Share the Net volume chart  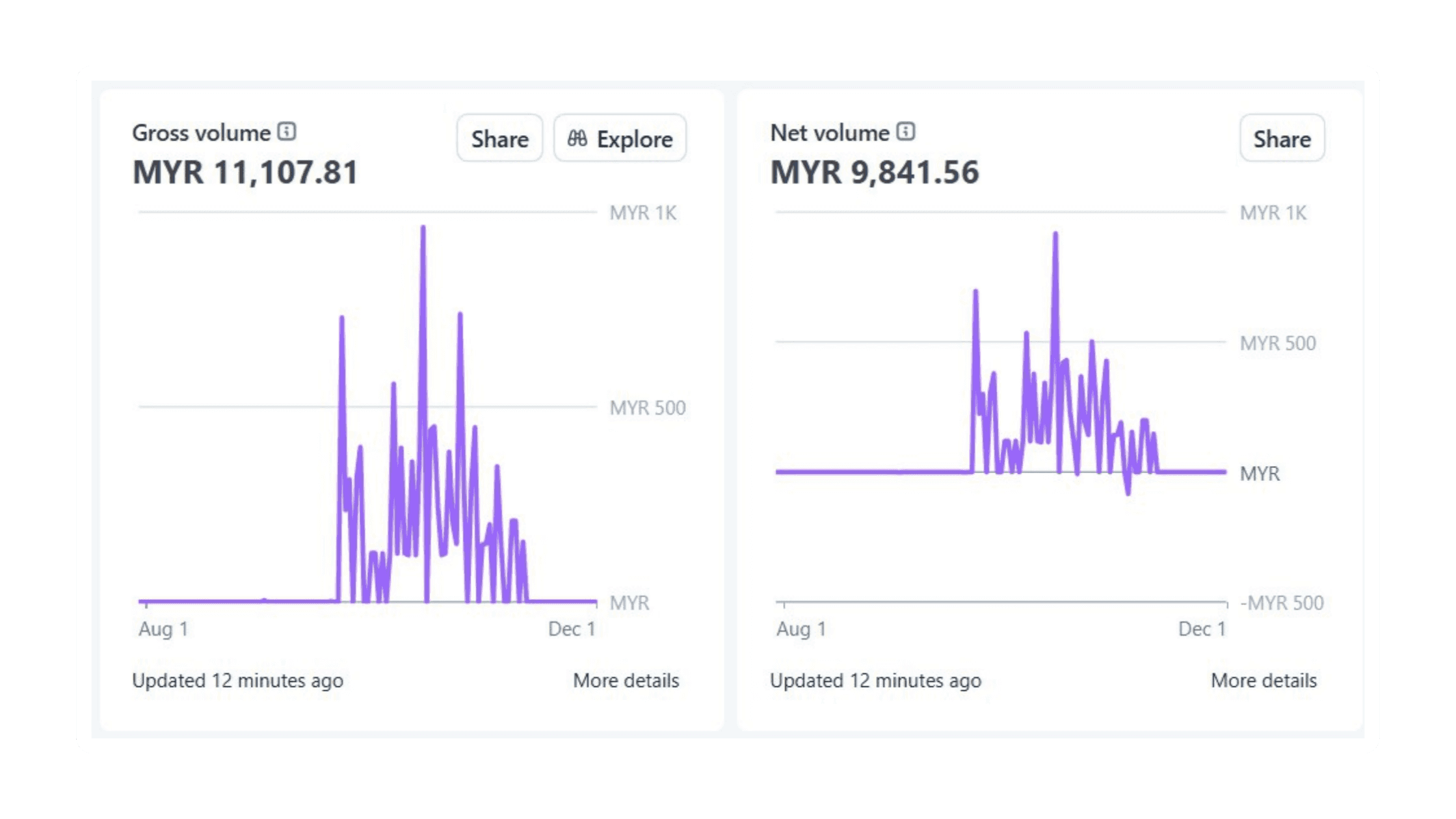pyautogui.click(x=1282, y=138)
